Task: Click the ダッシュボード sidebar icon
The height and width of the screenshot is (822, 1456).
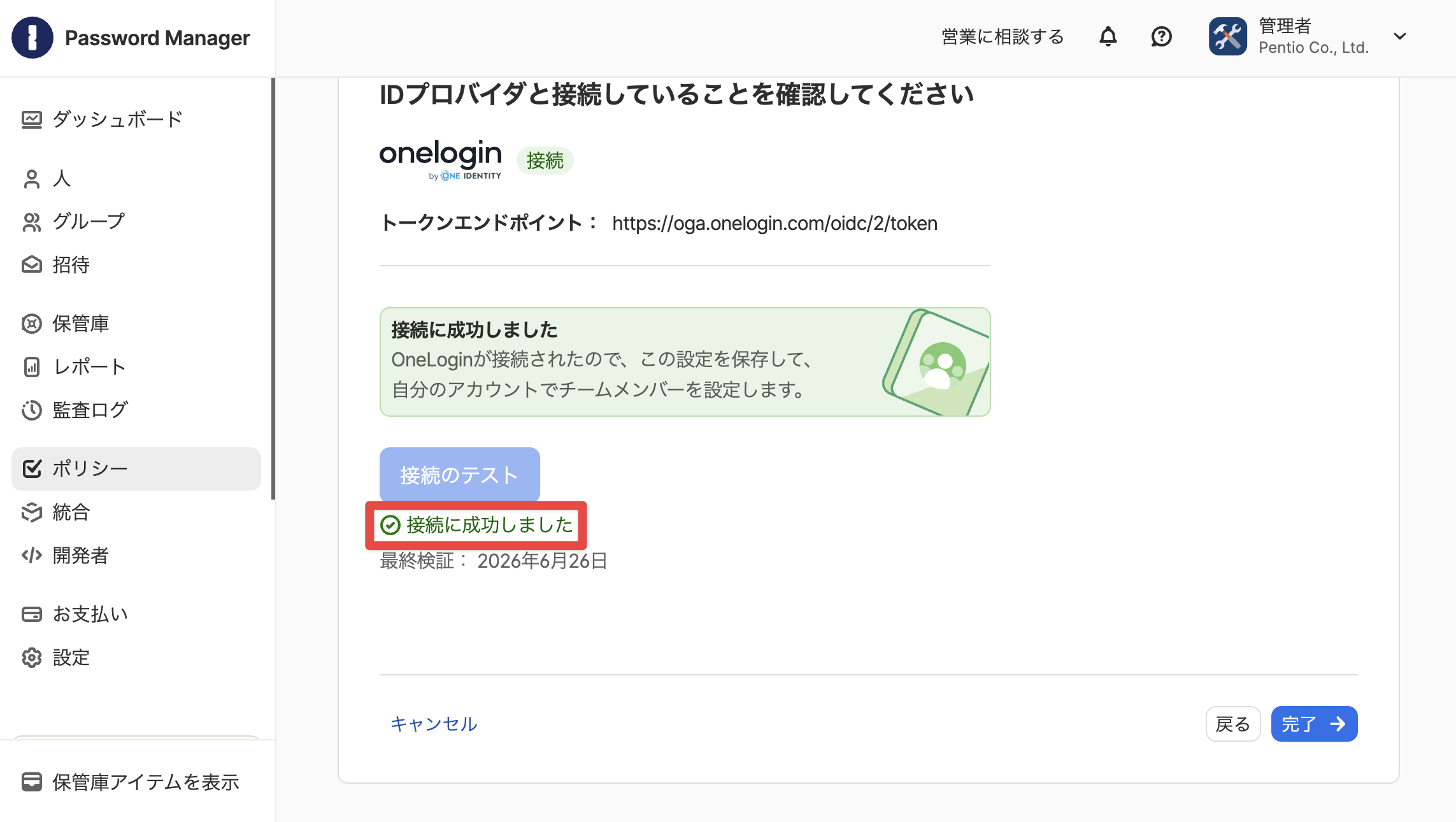Action: click(x=32, y=119)
